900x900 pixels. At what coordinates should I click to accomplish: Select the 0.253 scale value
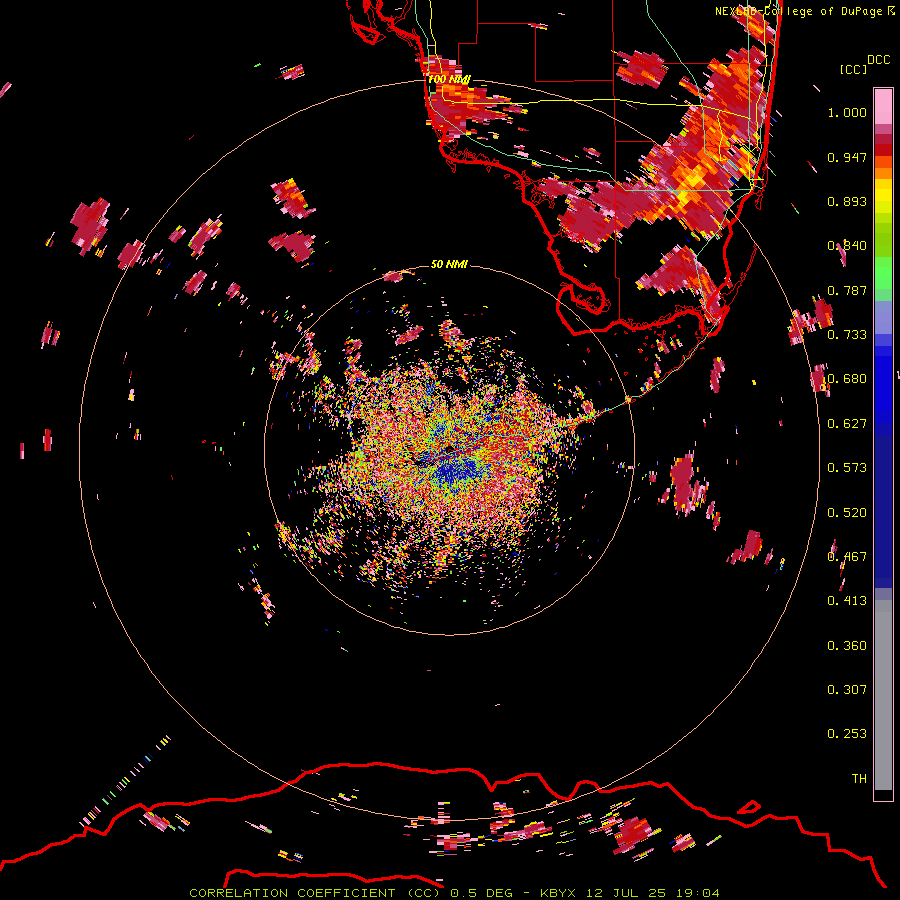pyautogui.click(x=847, y=734)
